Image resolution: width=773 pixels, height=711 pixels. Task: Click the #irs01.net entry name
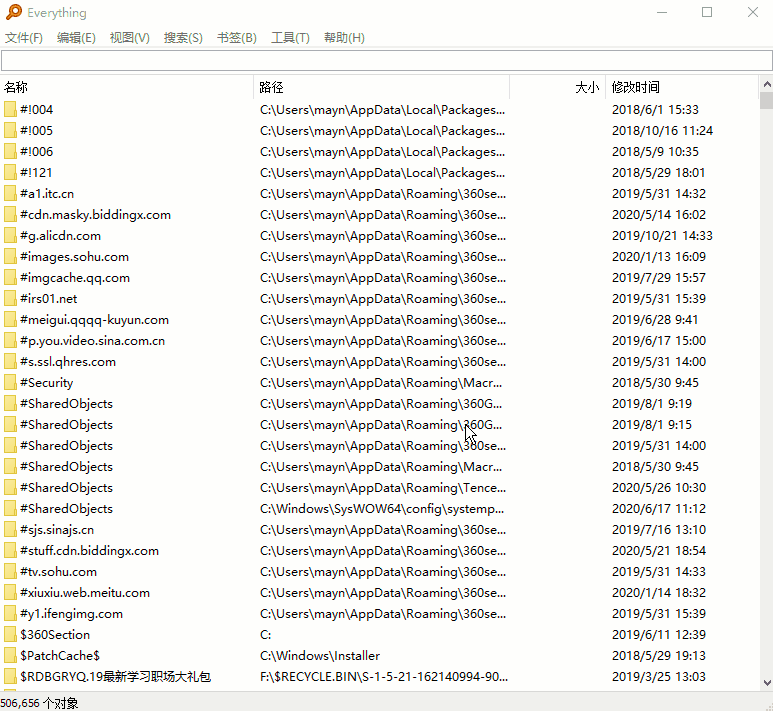(x=48, y=299)
